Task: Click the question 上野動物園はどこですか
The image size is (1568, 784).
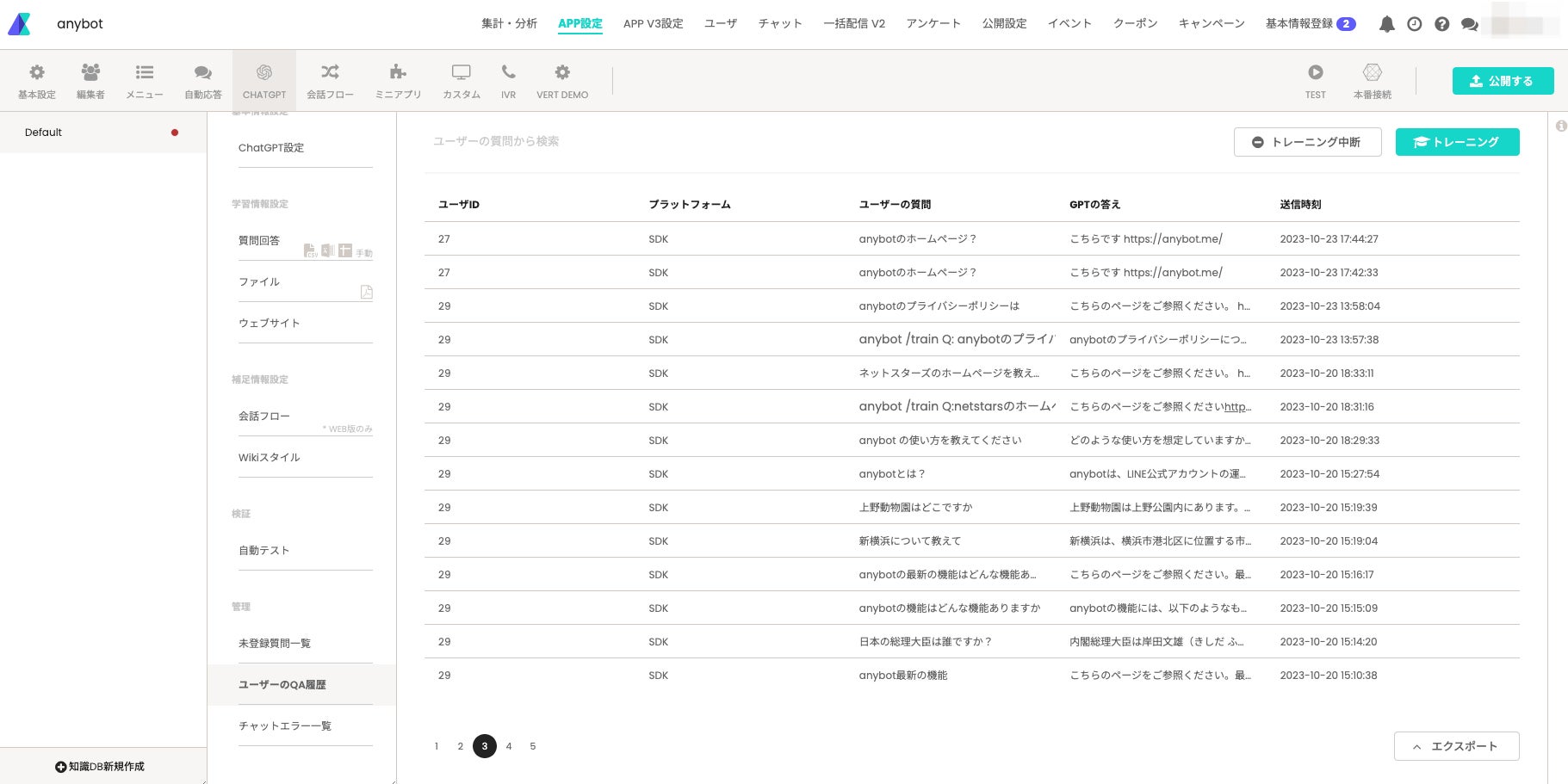Action: [x=915, y=508]
